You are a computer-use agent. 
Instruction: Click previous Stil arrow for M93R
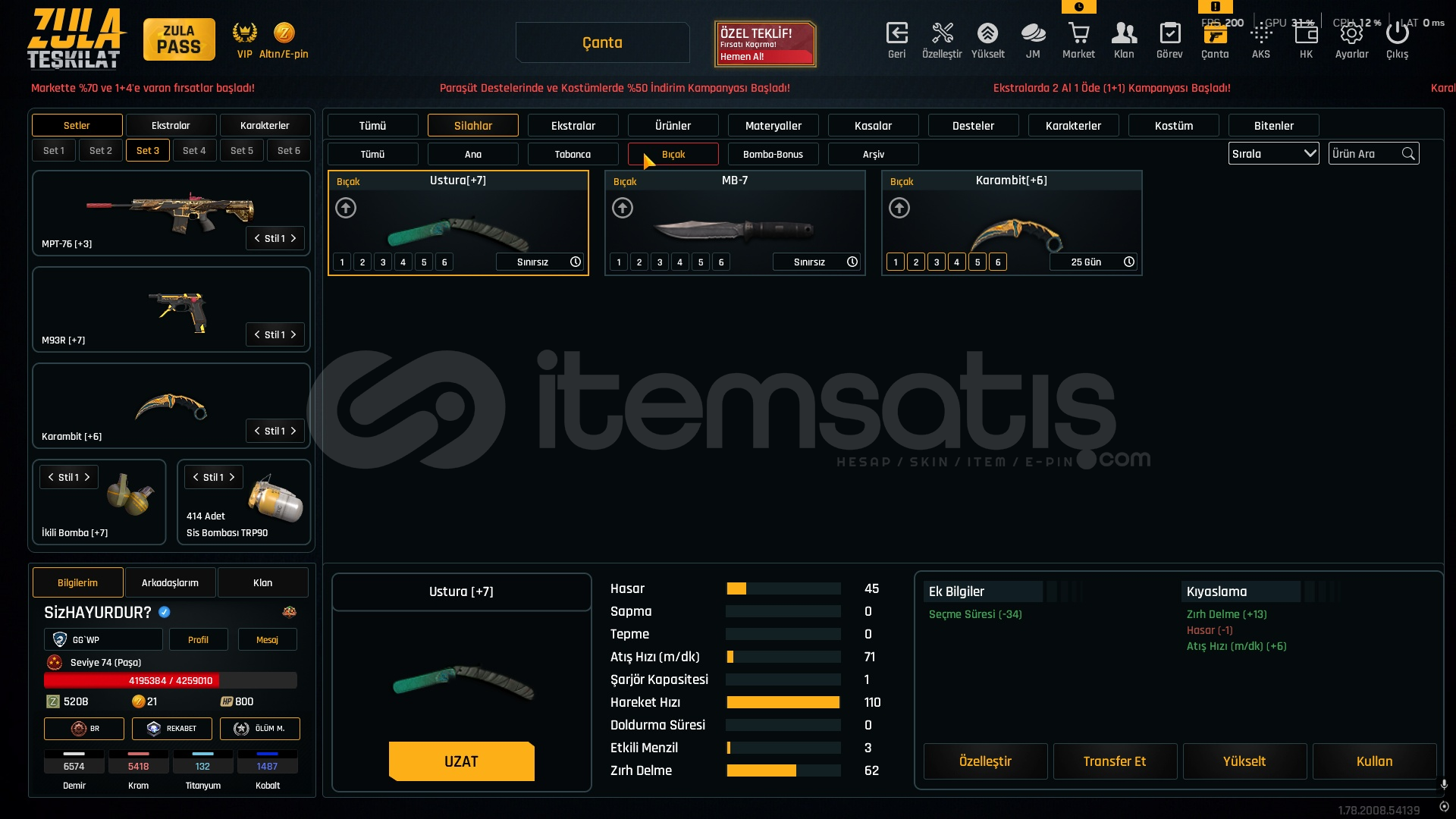click(257, 334)
